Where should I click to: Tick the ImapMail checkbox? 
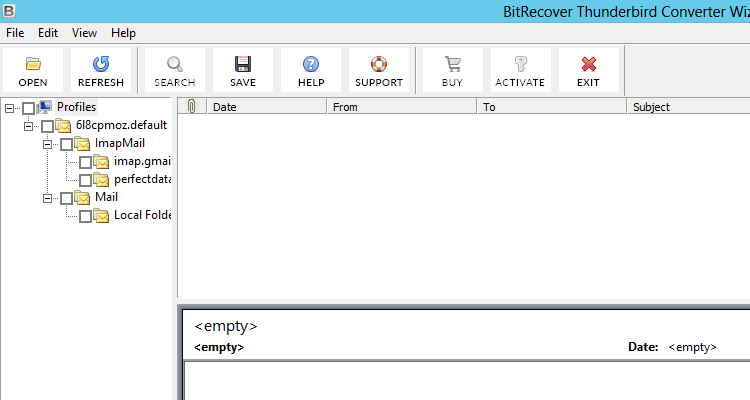coord(66,144)
